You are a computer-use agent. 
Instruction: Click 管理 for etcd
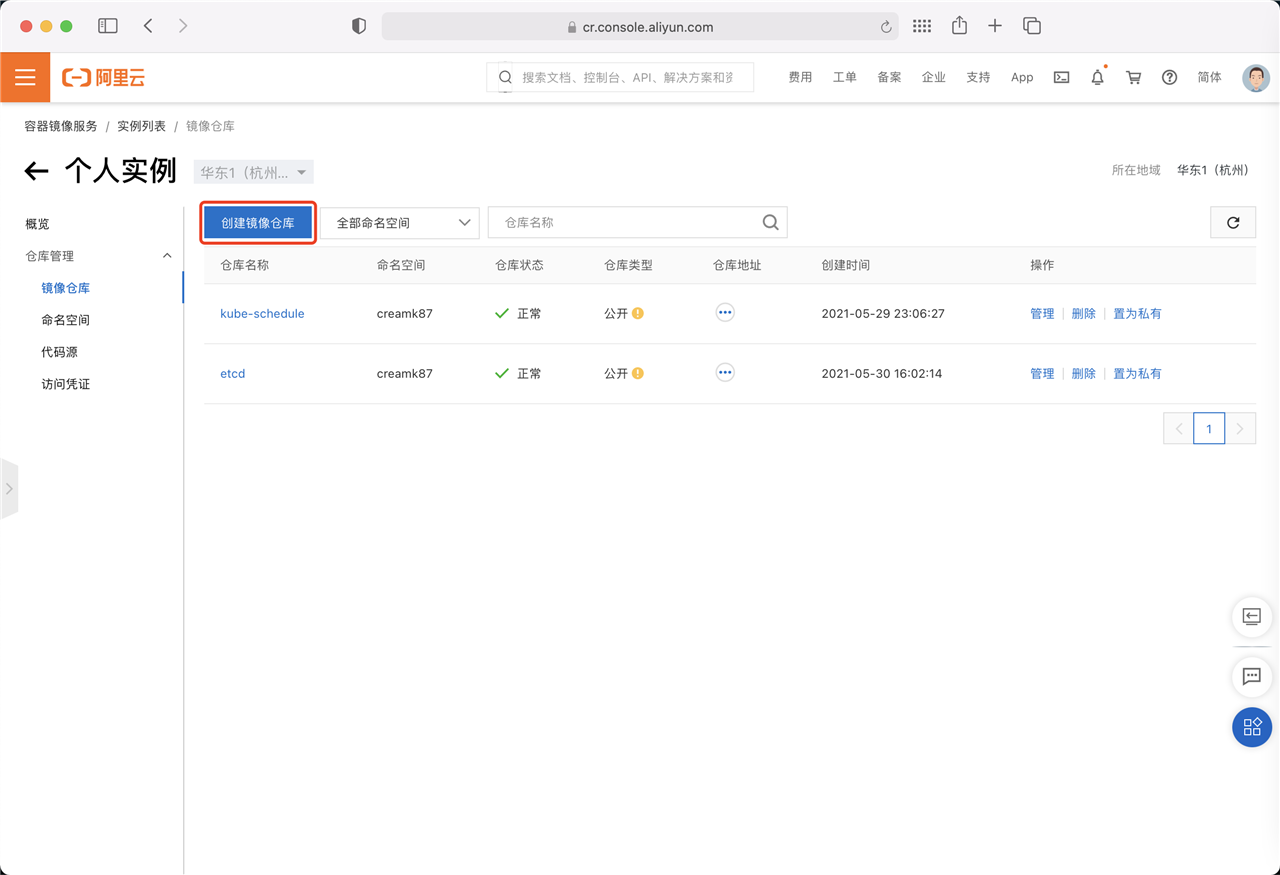click(1042, 373)
